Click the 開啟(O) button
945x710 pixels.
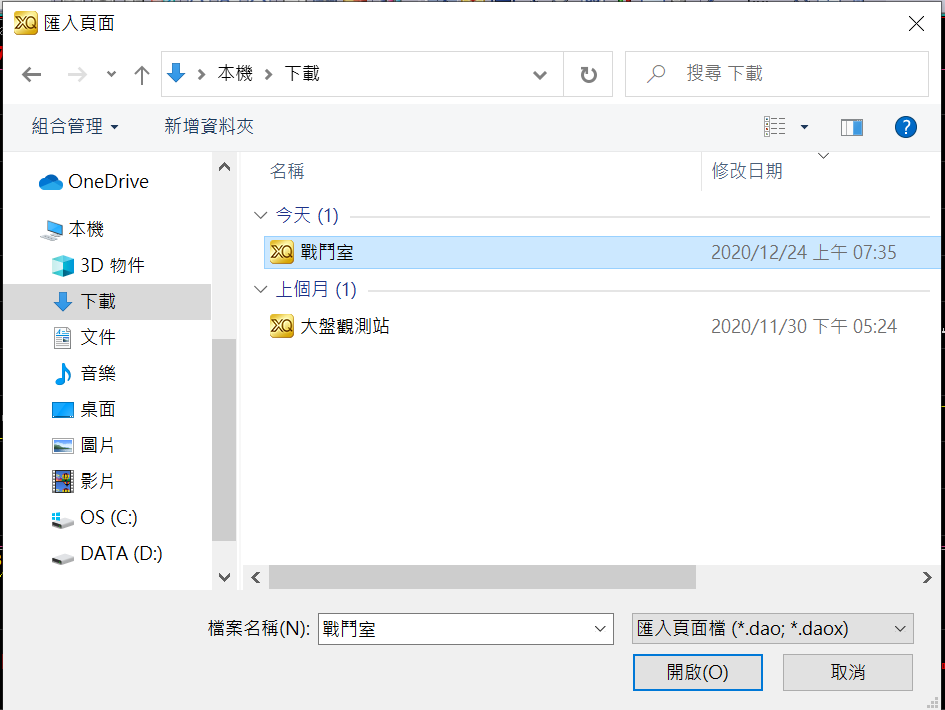(x=698, y=672)
